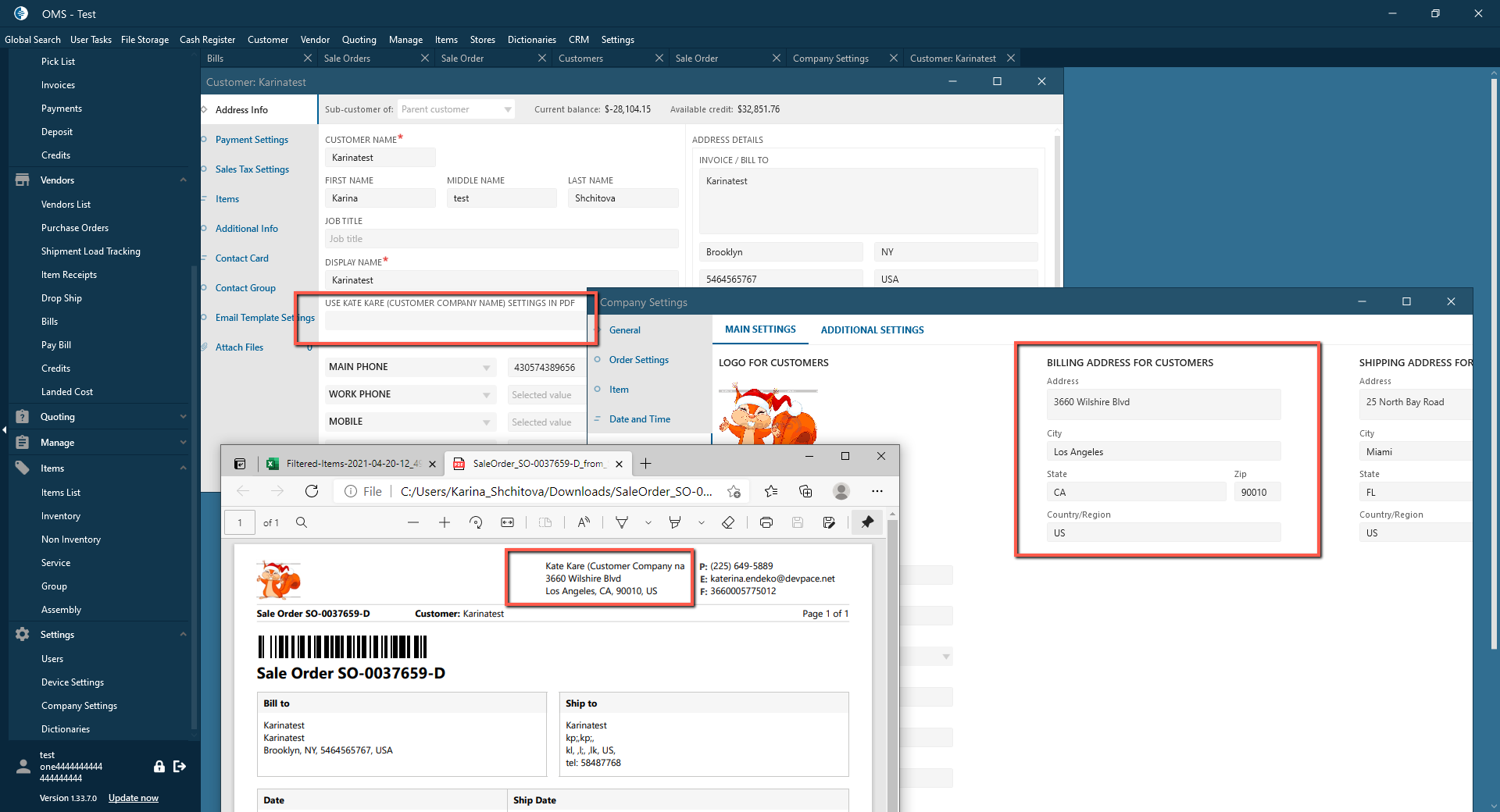Refresh the browser page
This screenshot has width=1500, height=812.
coord(312,491)
